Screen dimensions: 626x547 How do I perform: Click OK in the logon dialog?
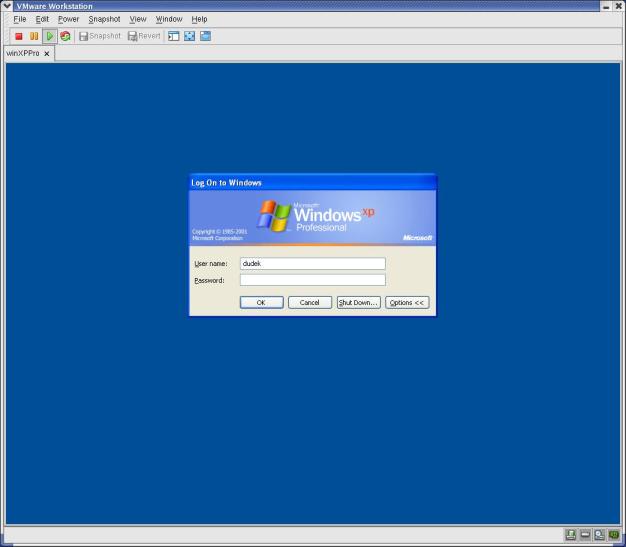[x=261, y=302]
